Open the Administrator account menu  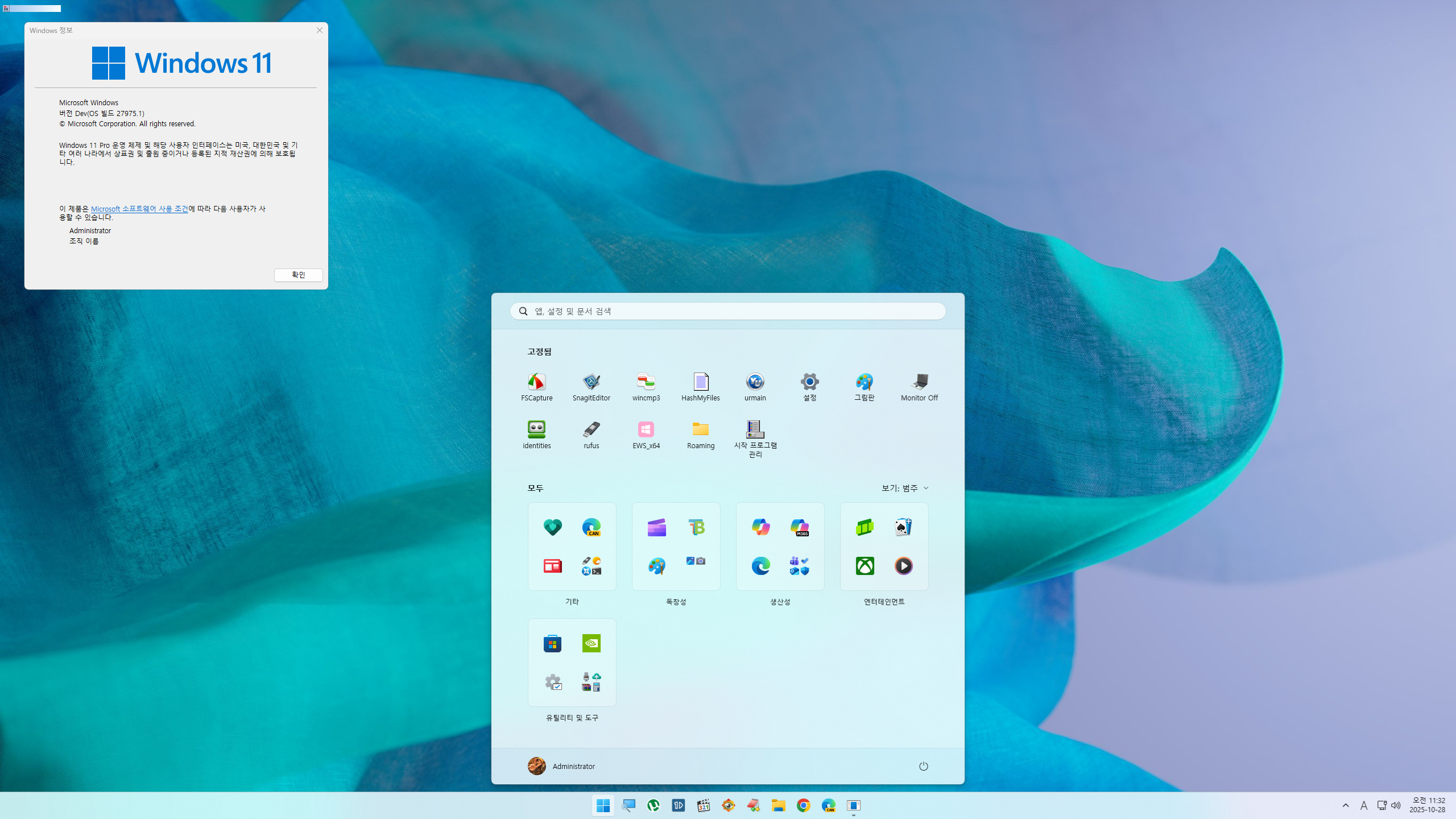561,766
